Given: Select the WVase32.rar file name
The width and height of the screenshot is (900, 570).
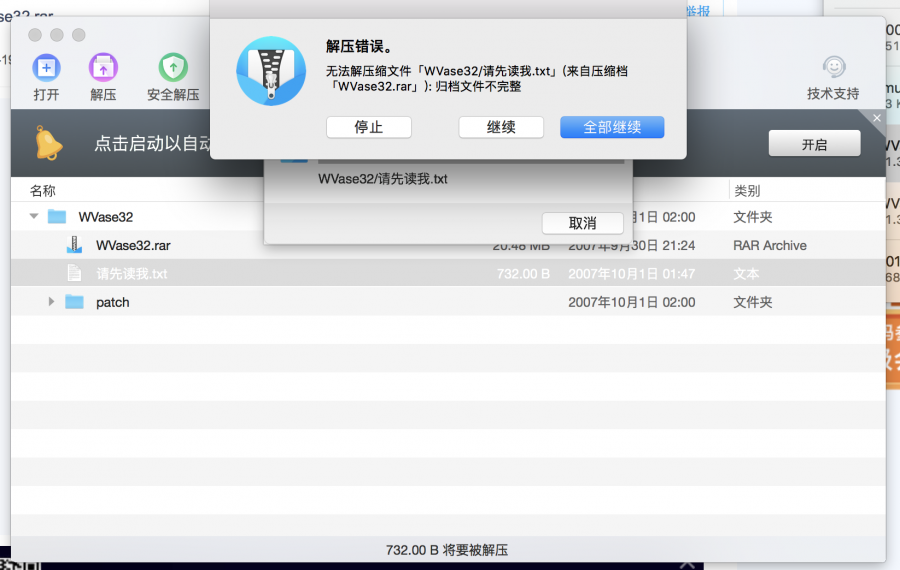Looking at the screenshot, I should pyautogui.click(x=133, y=246).
